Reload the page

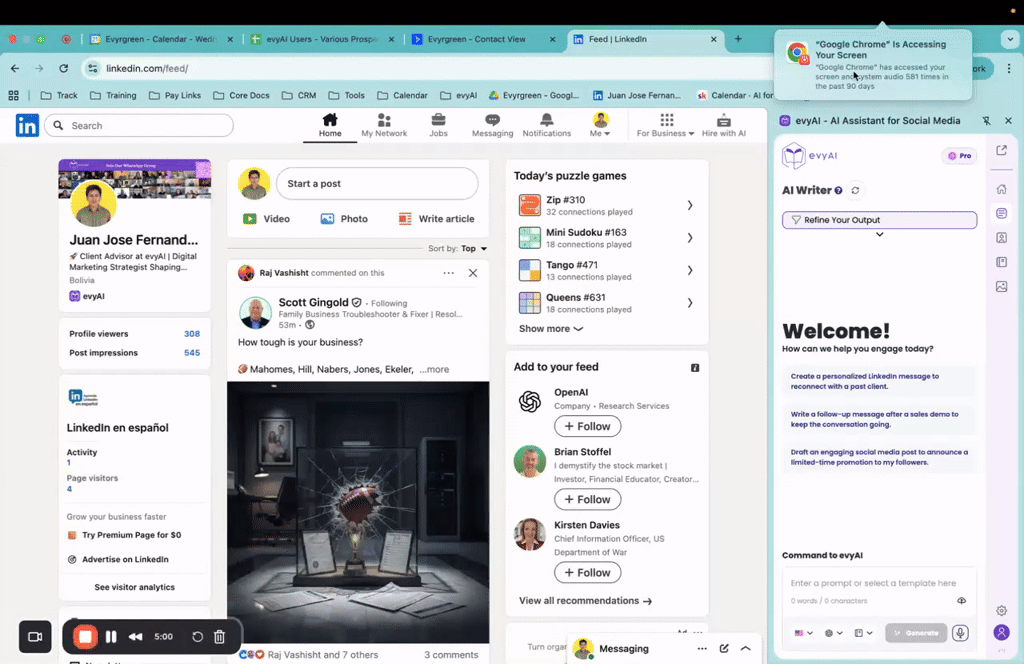click(63, 68)
